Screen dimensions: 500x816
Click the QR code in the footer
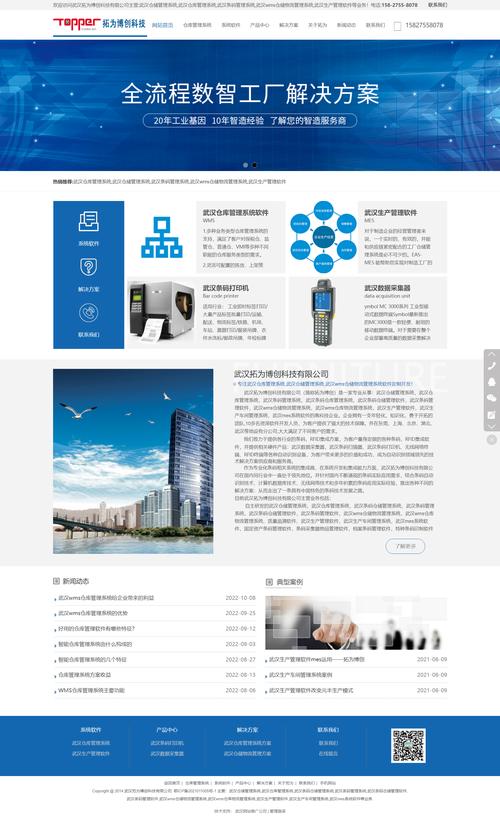tap(408, 746)
